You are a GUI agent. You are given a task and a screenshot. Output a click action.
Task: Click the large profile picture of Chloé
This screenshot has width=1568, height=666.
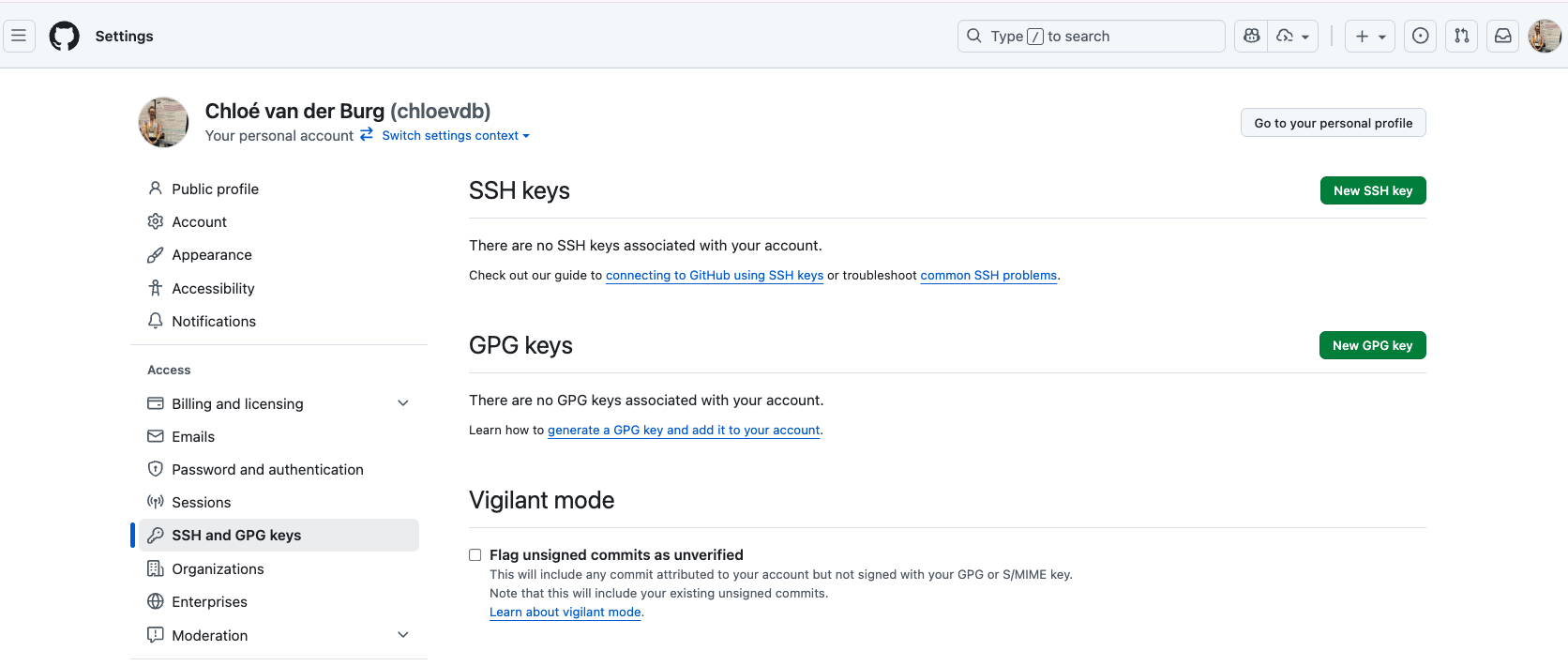coord(164,123)
